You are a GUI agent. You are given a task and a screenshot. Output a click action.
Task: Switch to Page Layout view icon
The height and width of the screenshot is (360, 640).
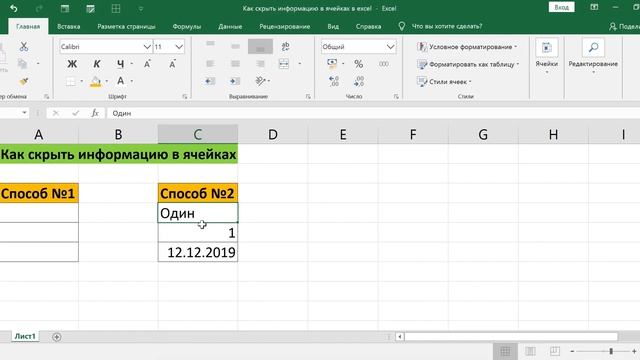click(x=530, y=351)
